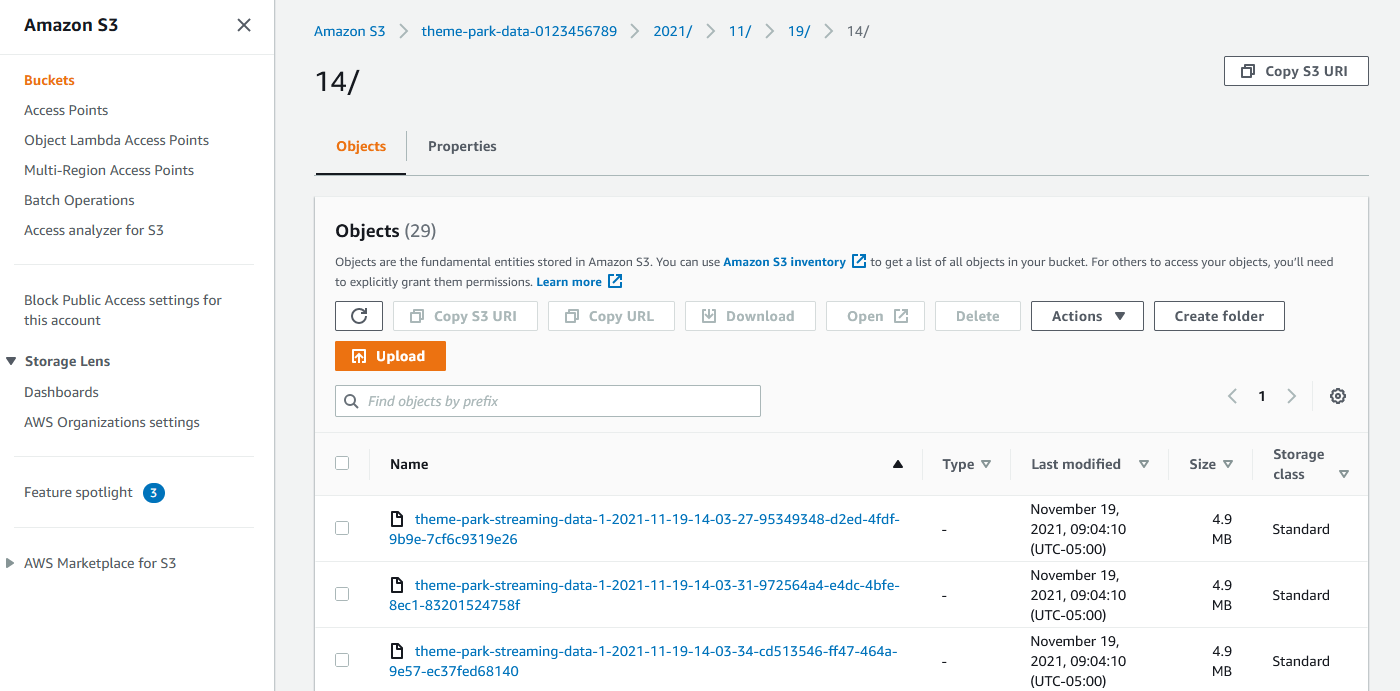Click the Download button
1400x691 pixels.
coord(750,316)
